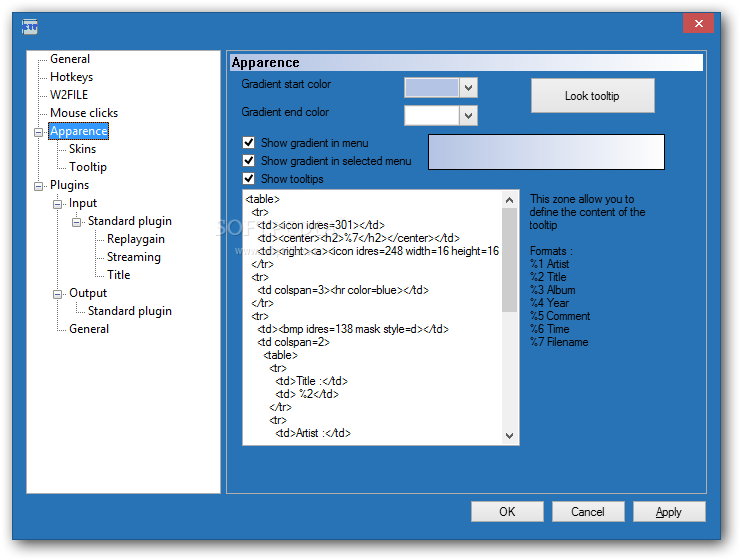Screen dimensions: 741x560
Task: Select the Plugins tree item
Action: (69, 185)
